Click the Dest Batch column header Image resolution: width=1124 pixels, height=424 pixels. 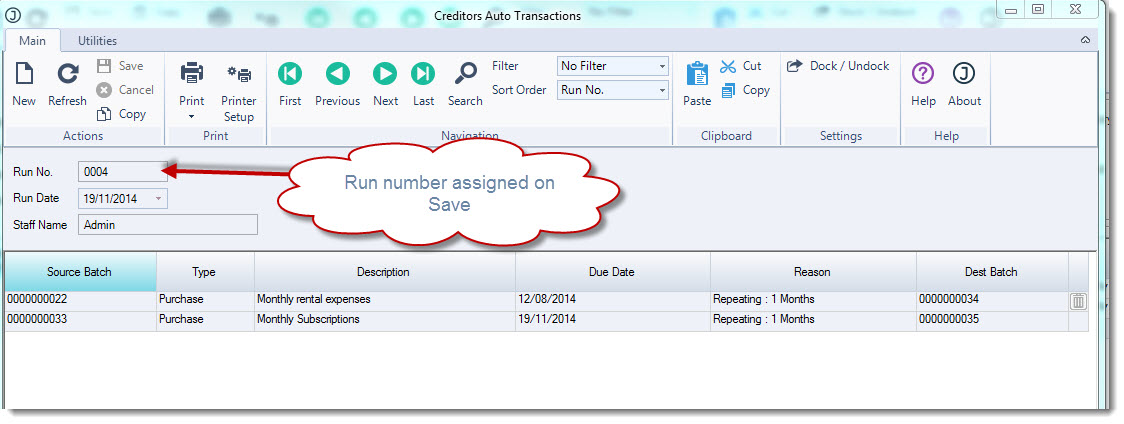click(x=991, y=272)
